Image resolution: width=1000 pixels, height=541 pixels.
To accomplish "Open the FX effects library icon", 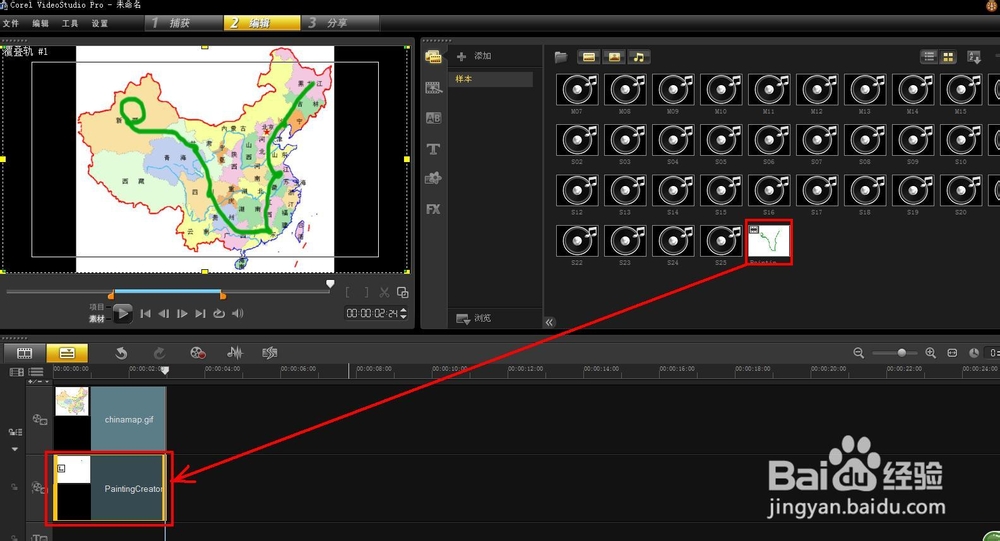I will tap(433, 209).
